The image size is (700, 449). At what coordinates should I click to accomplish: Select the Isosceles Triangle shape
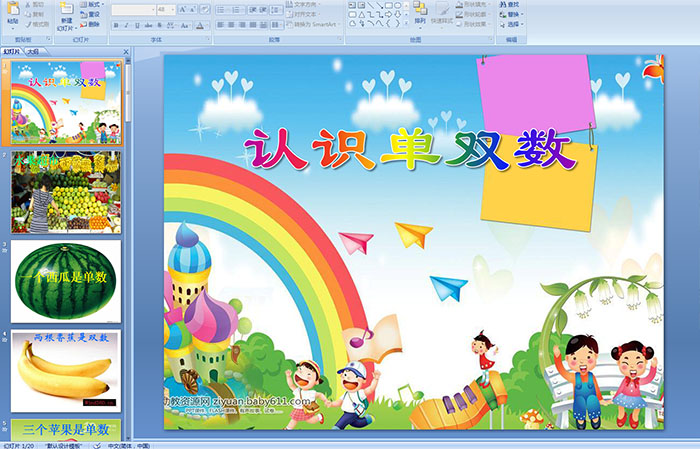(x=362, y=15)
